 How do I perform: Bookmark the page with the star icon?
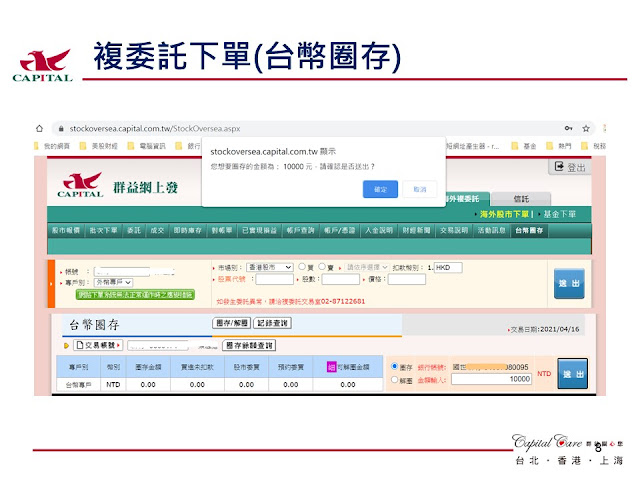pyautogui.click(x=586, y=129)
